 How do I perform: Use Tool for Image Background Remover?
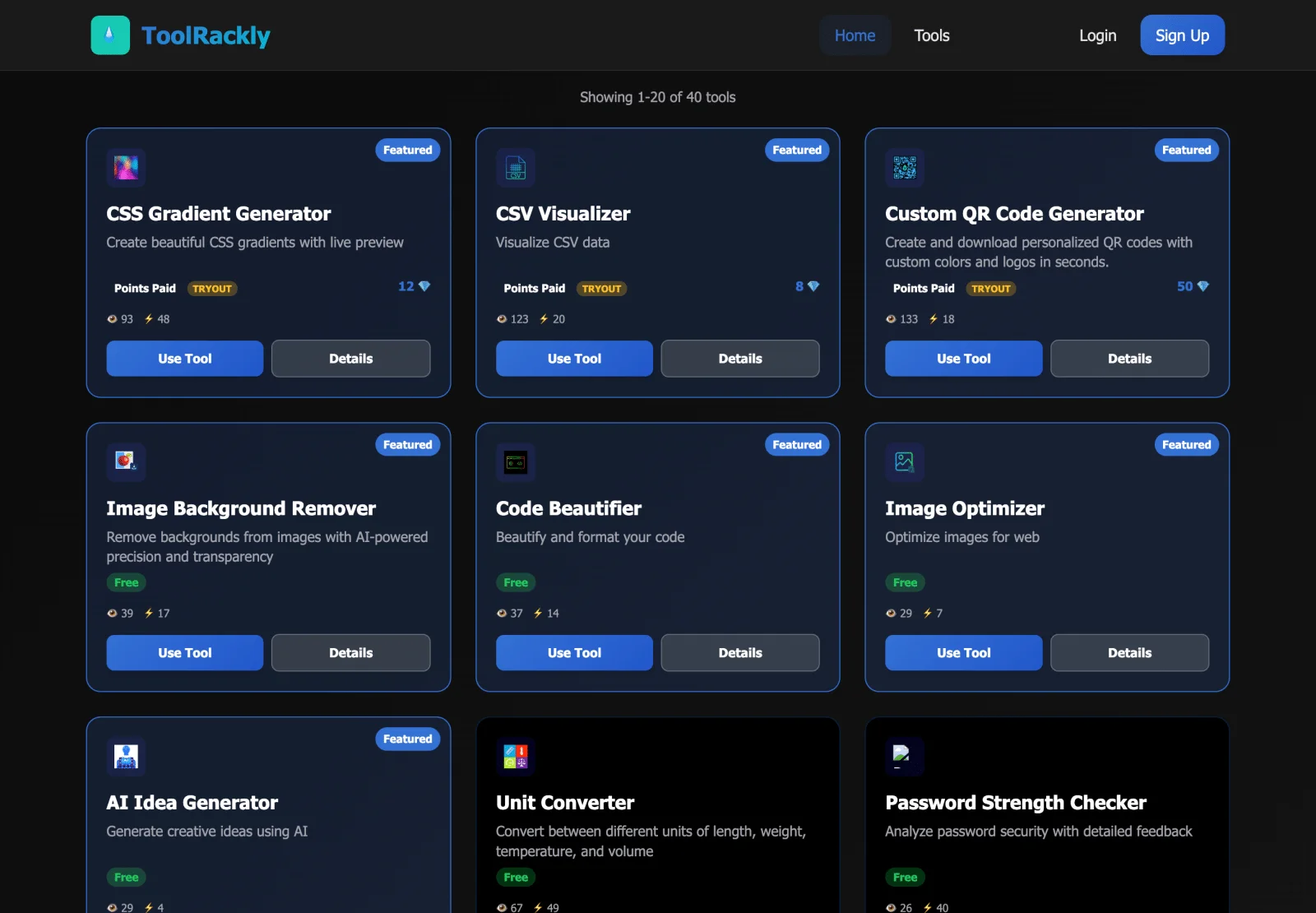point(185,653)
